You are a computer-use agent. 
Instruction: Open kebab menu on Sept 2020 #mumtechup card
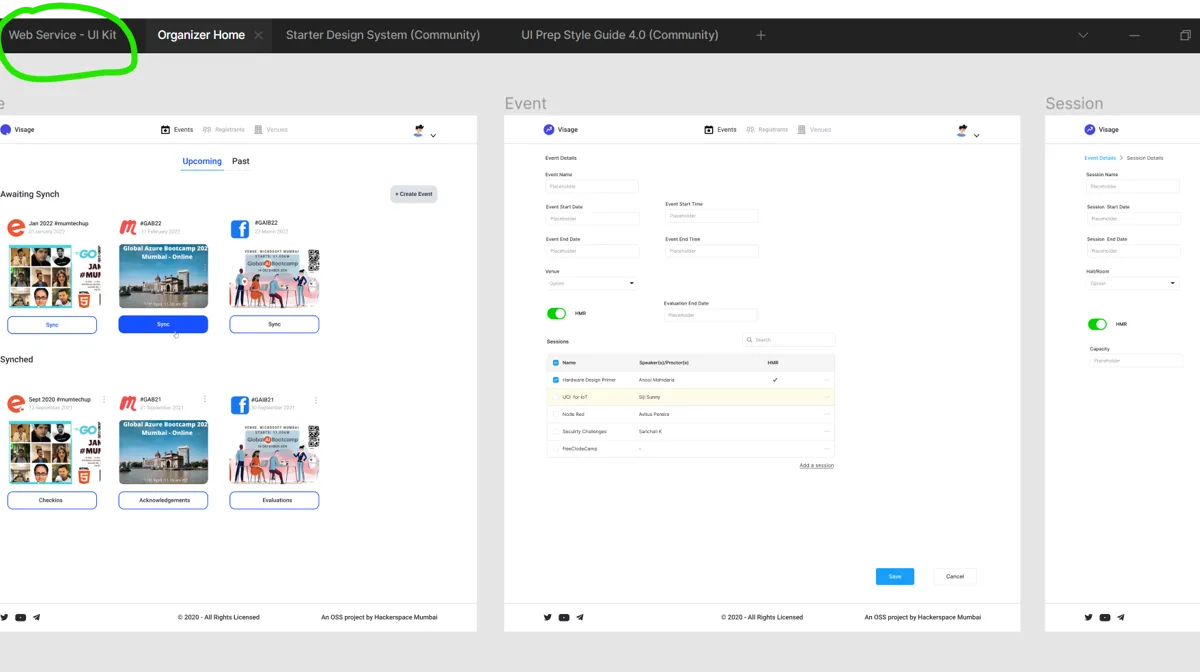coord(104,399)
